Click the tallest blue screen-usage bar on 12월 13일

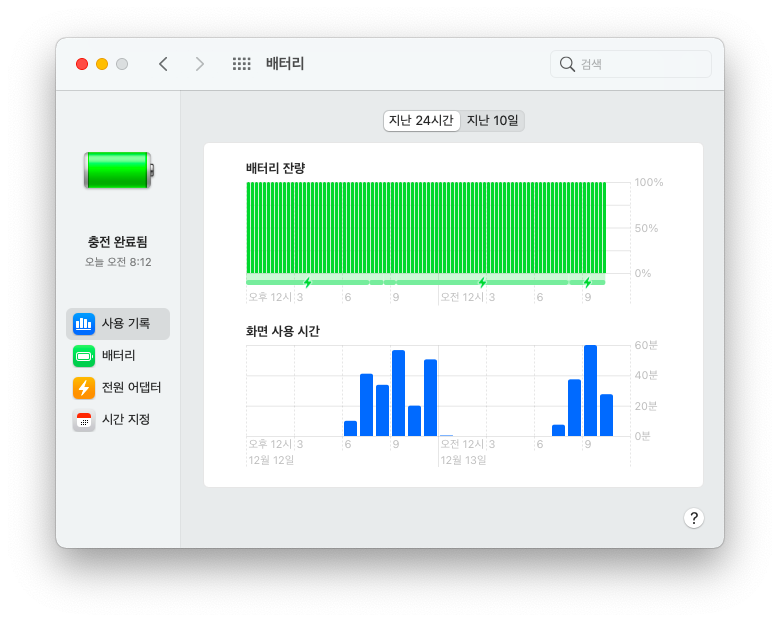[x=590, y=391]
